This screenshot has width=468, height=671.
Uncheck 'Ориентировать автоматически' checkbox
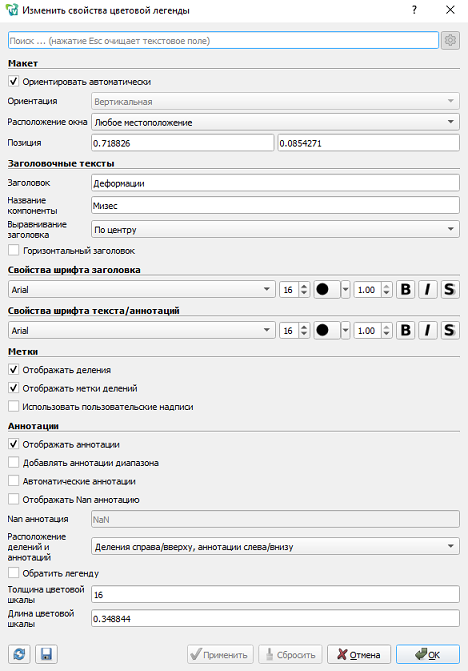[x=14, y=81]
